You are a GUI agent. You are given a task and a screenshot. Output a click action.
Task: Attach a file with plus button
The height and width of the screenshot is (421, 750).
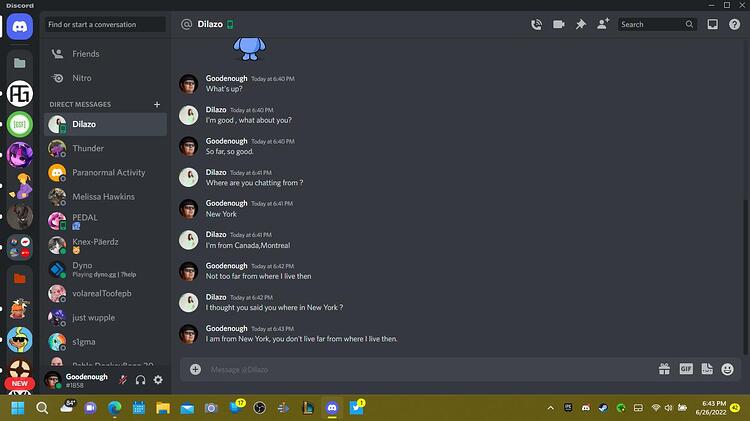[195, 369]
